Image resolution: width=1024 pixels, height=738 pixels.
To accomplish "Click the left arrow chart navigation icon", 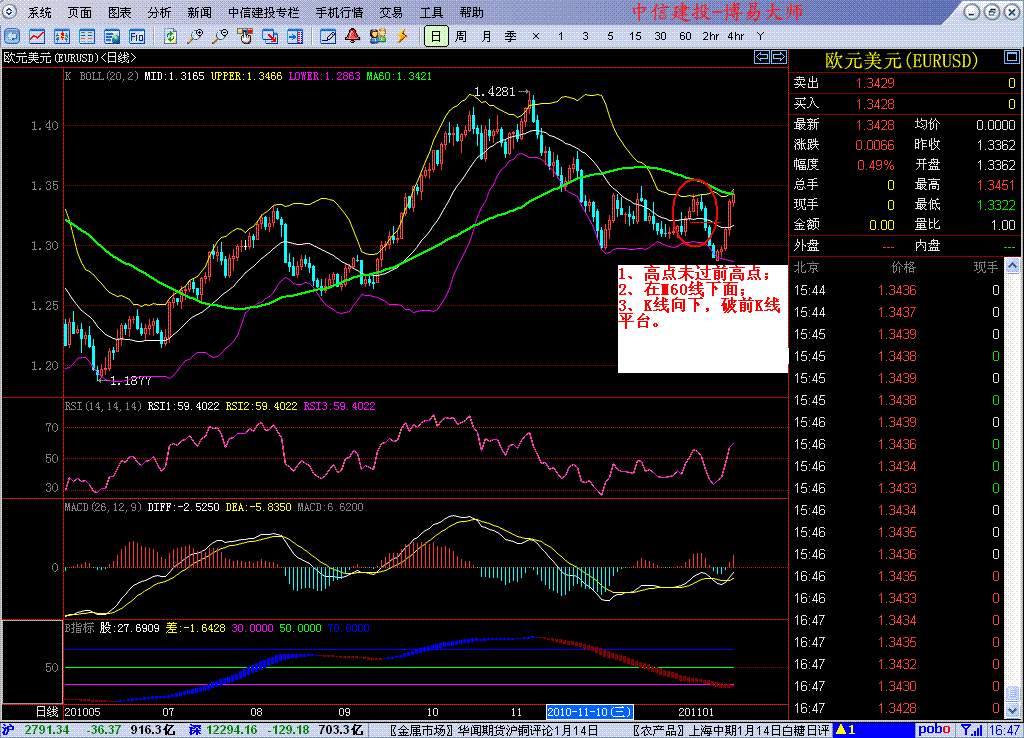I will (761, 57).
